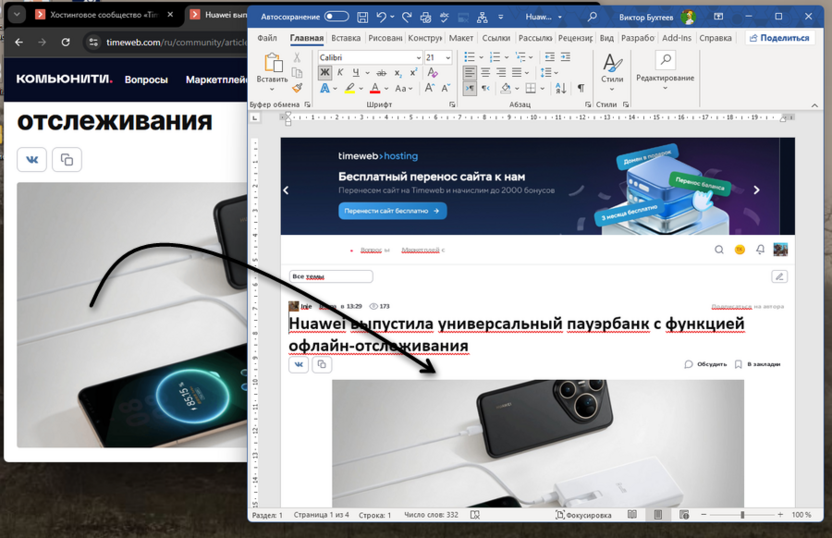The height and width of the screenshot is (538, 832).
Task: Toggle superscript x² formatting
Action: point(413,73)
